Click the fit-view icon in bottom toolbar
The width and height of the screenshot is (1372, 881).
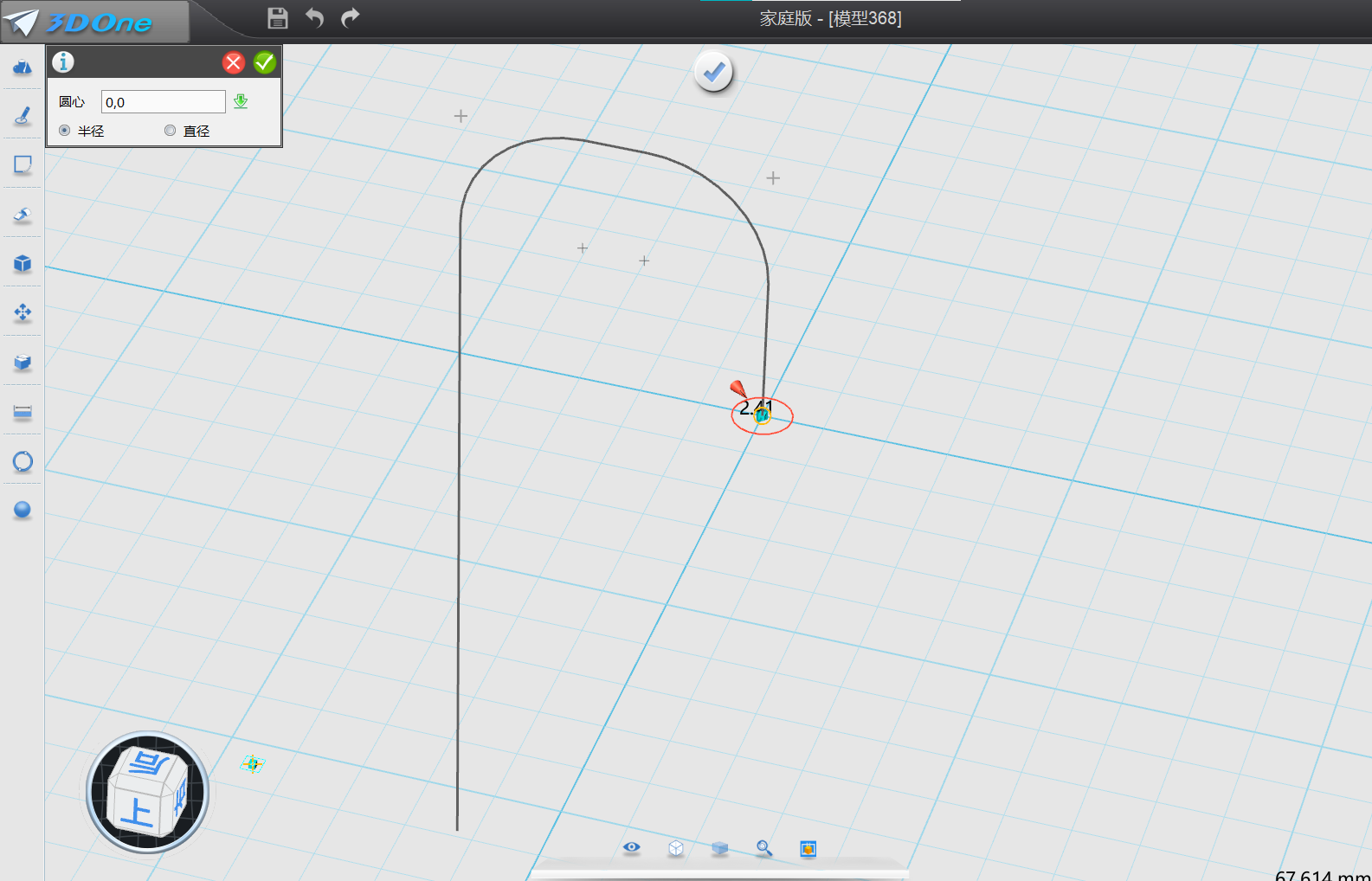tap(808, 849)
